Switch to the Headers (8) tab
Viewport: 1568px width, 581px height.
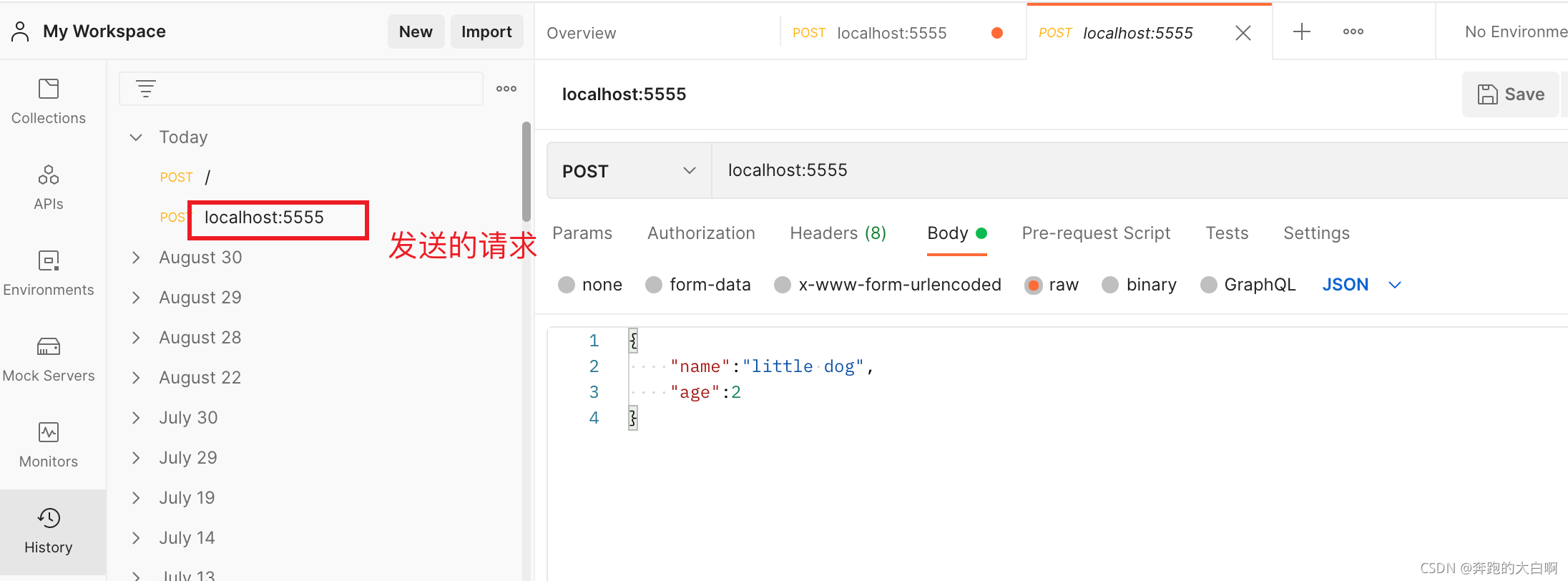coord(838,233)
